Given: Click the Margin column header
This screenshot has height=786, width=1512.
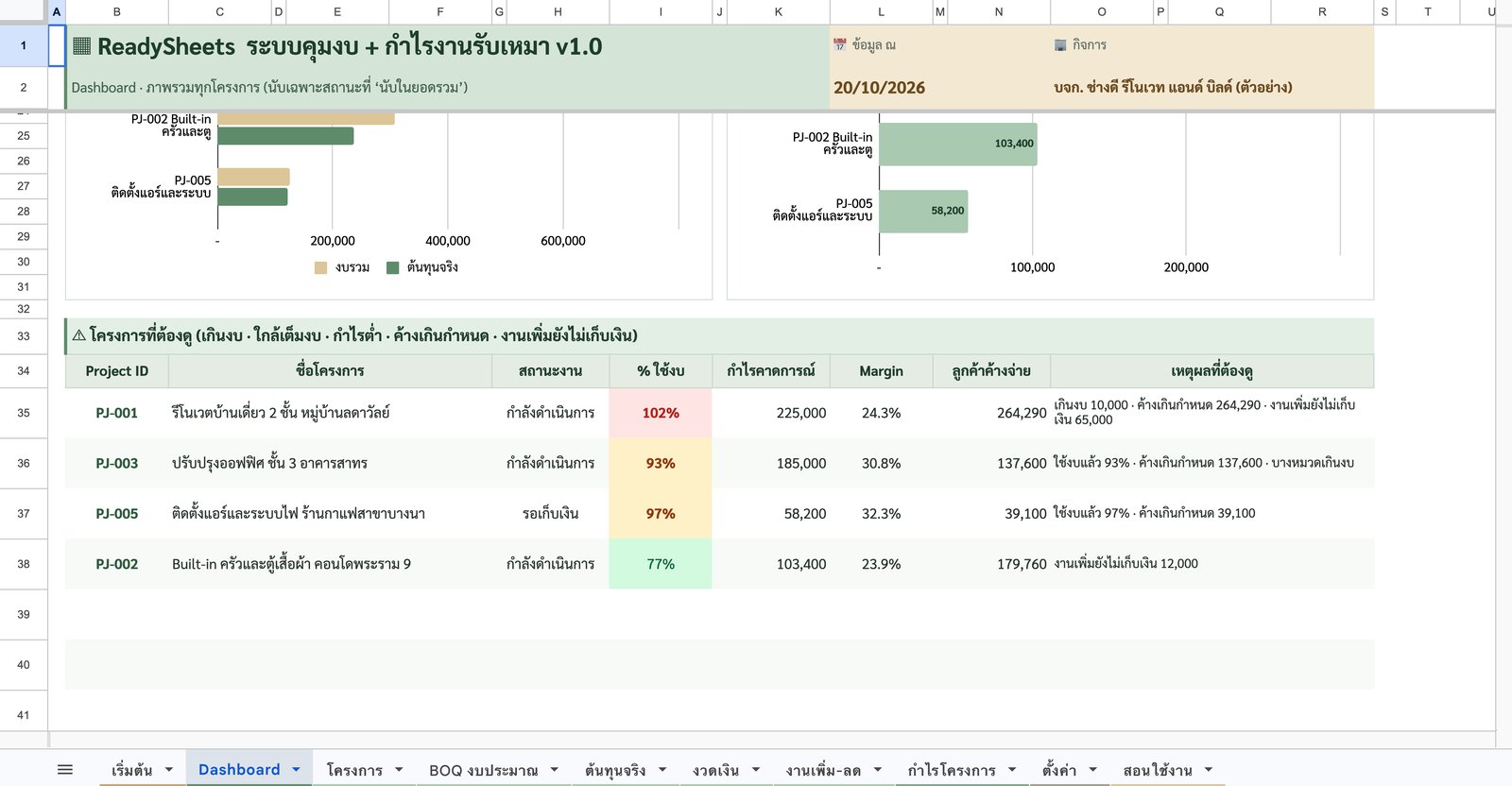Looking at the screenshot, I should tap(881, 371).
